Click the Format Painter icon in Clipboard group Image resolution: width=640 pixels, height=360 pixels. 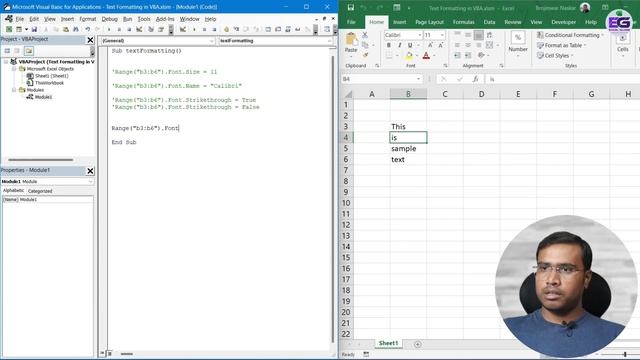[x=365, y=55]
